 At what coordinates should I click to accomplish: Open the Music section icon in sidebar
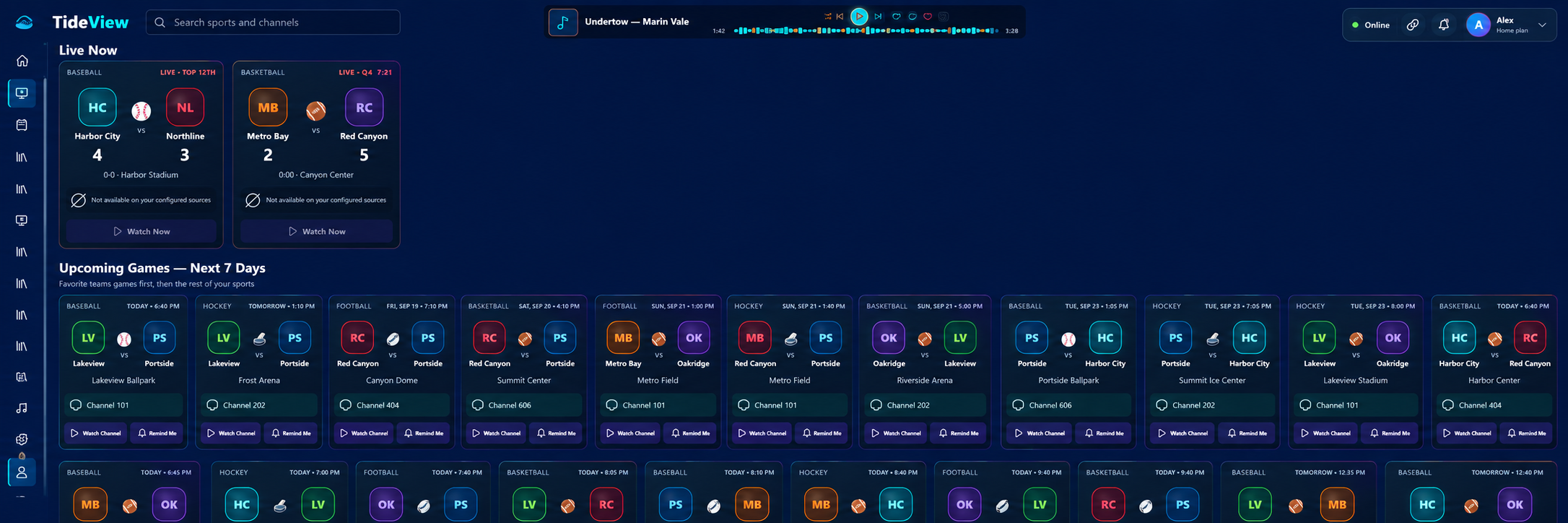point(22,408)
